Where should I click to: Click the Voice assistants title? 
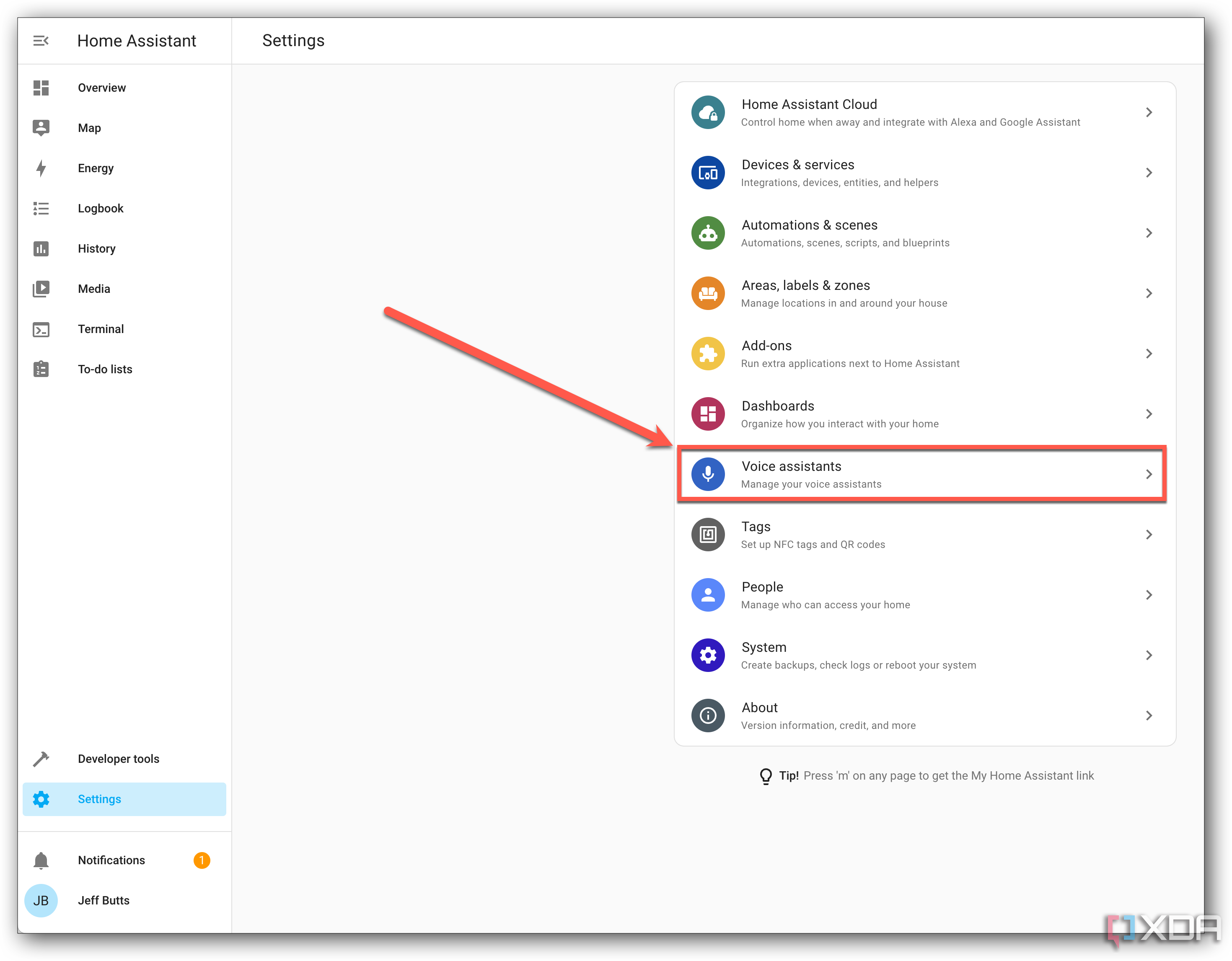791,466
